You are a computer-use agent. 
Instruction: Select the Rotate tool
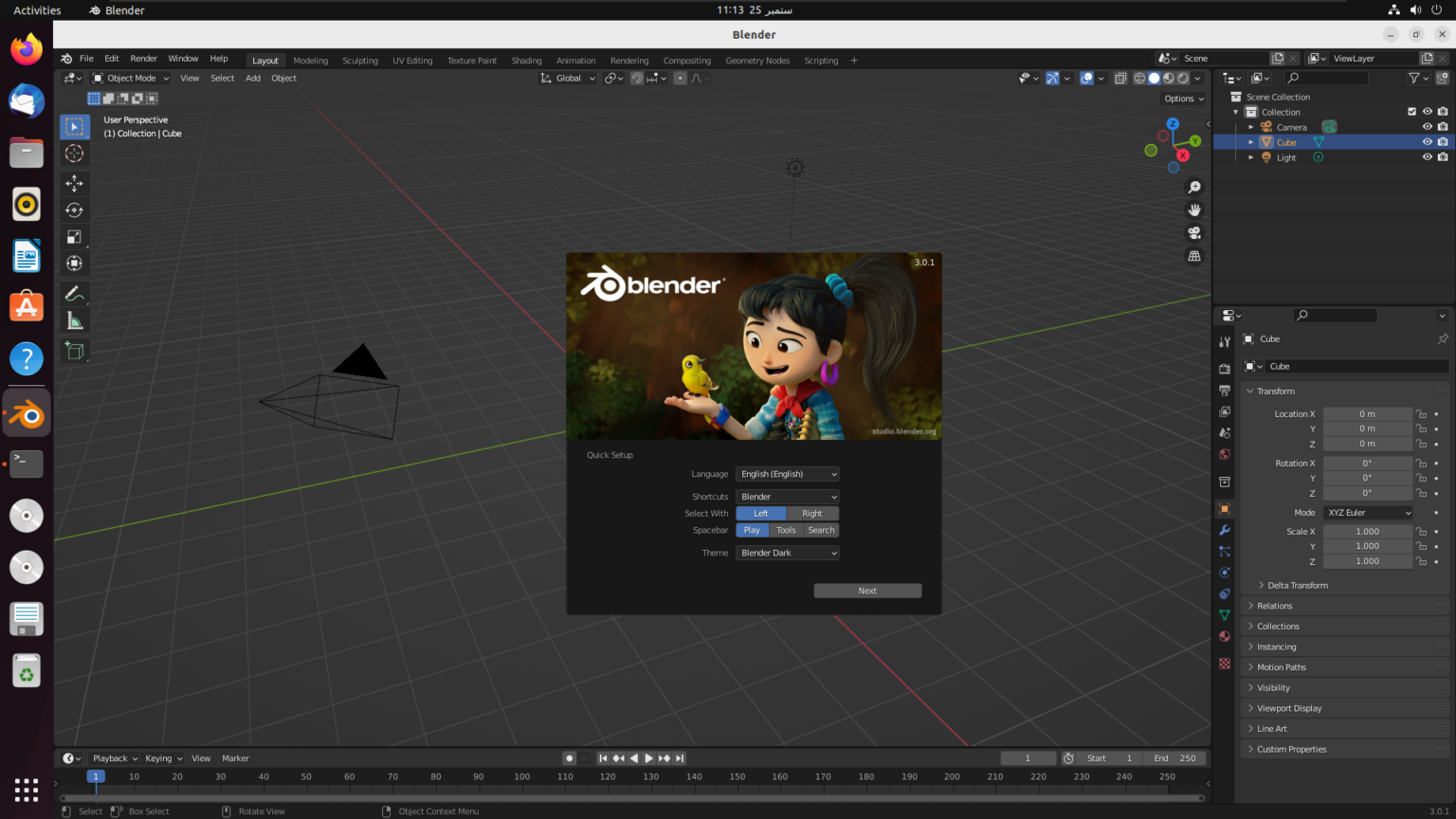(74, 210)
